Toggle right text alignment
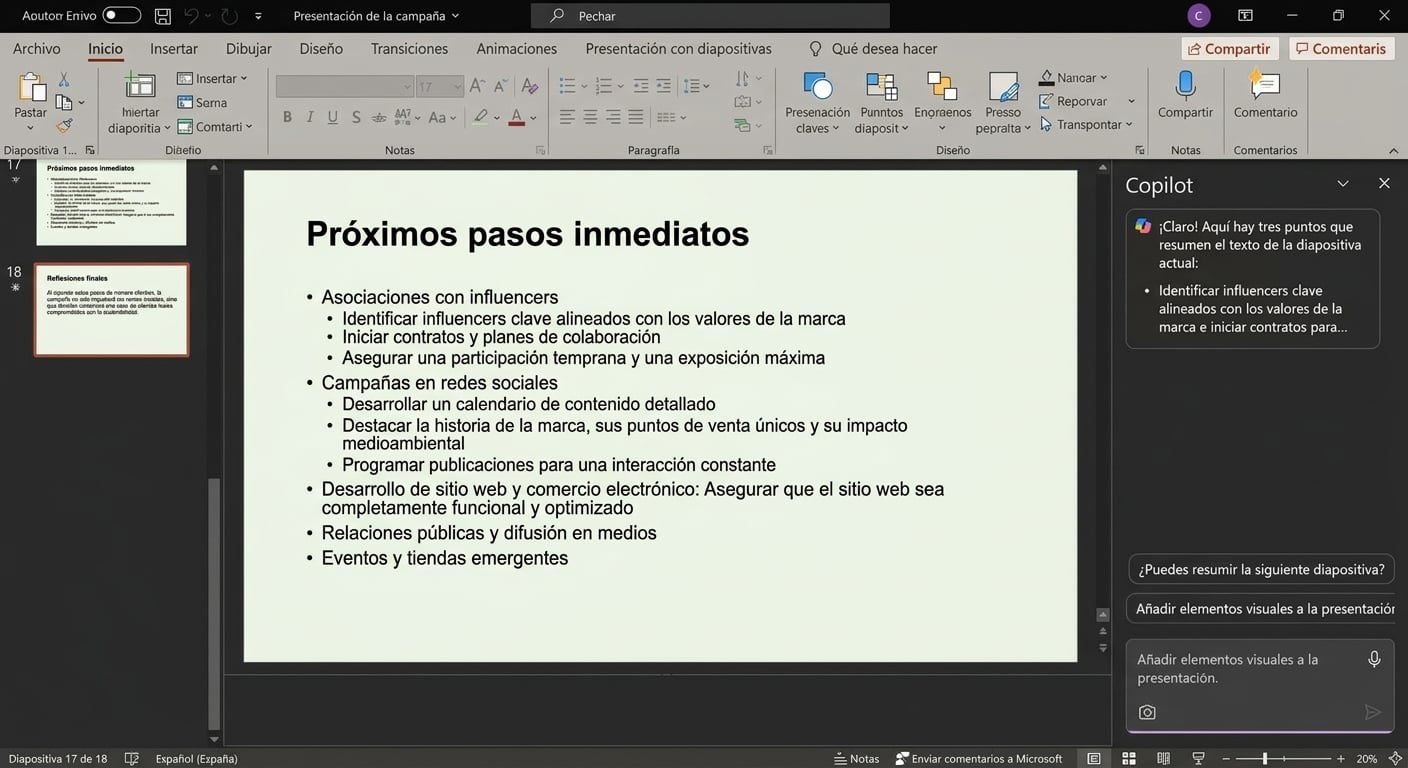The image size is (1408, 768). click(x=613, y=117)
